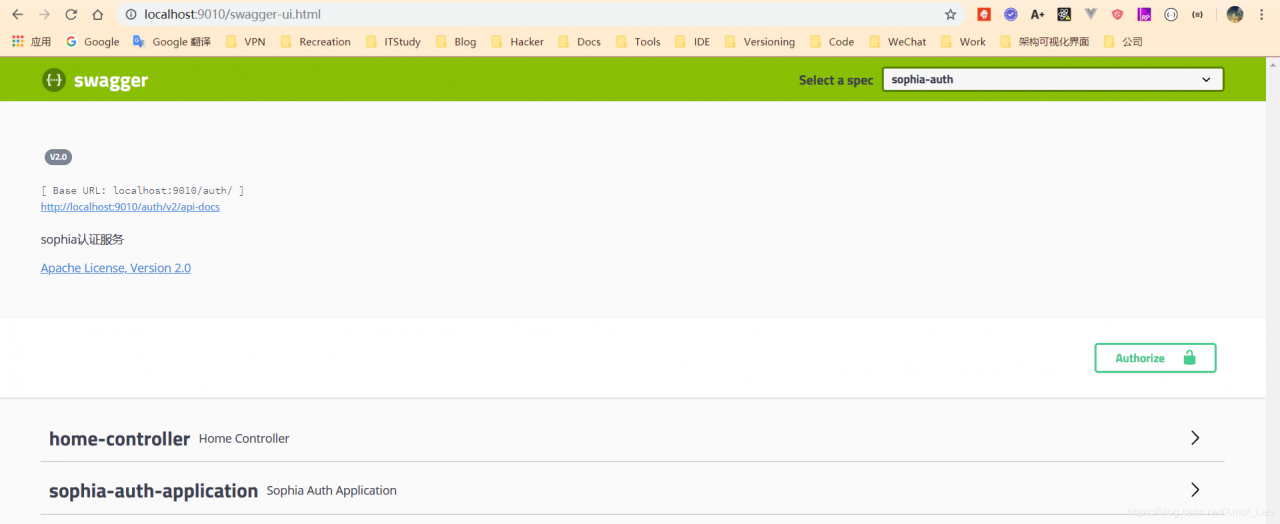Open the WeChat bookmark folder
This screenshot has width=1280, height=524.
coord(898,42)
